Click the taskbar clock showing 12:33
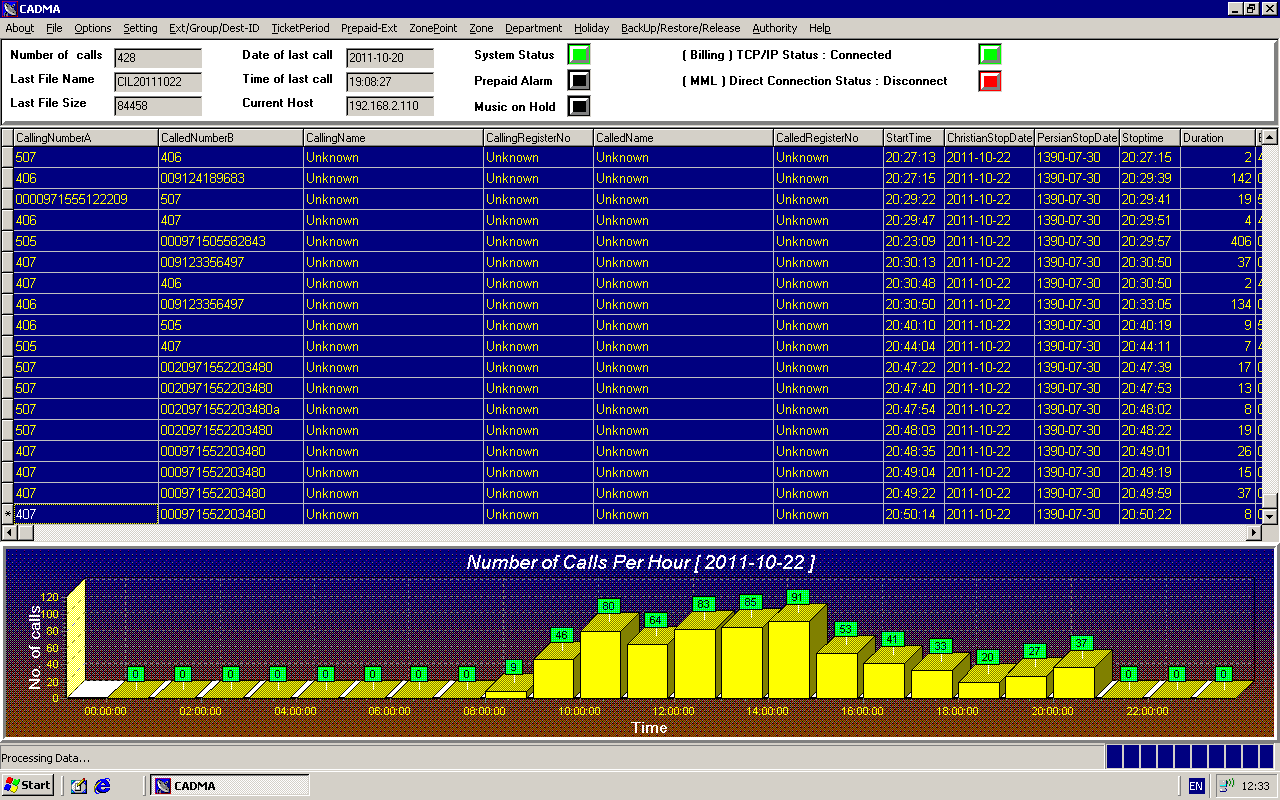The height and width of the screenshot is (800, 1280). coord(1255,786)
